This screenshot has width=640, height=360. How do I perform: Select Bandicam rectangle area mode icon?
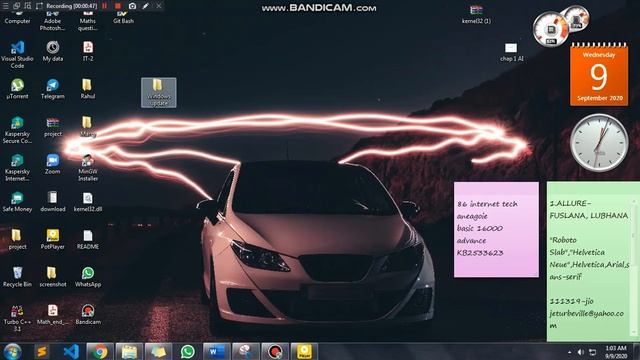point(39,6)
